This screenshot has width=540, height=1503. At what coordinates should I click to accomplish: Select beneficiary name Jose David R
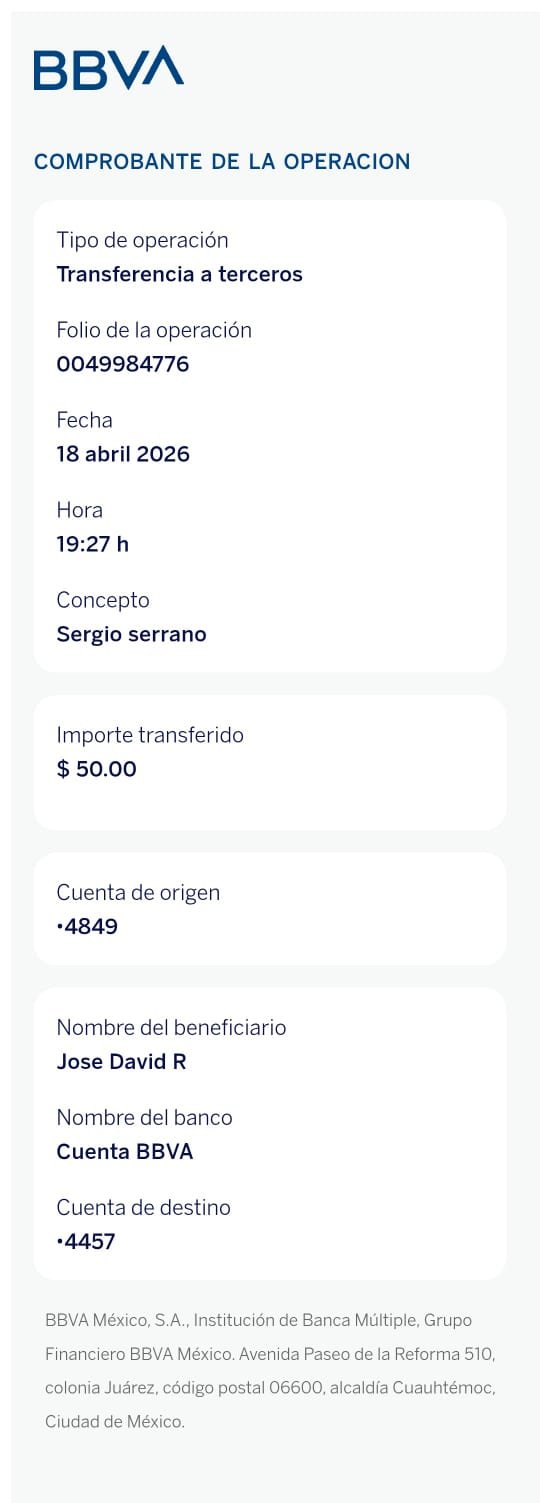pyautogui.click(x=122, y=1062)
